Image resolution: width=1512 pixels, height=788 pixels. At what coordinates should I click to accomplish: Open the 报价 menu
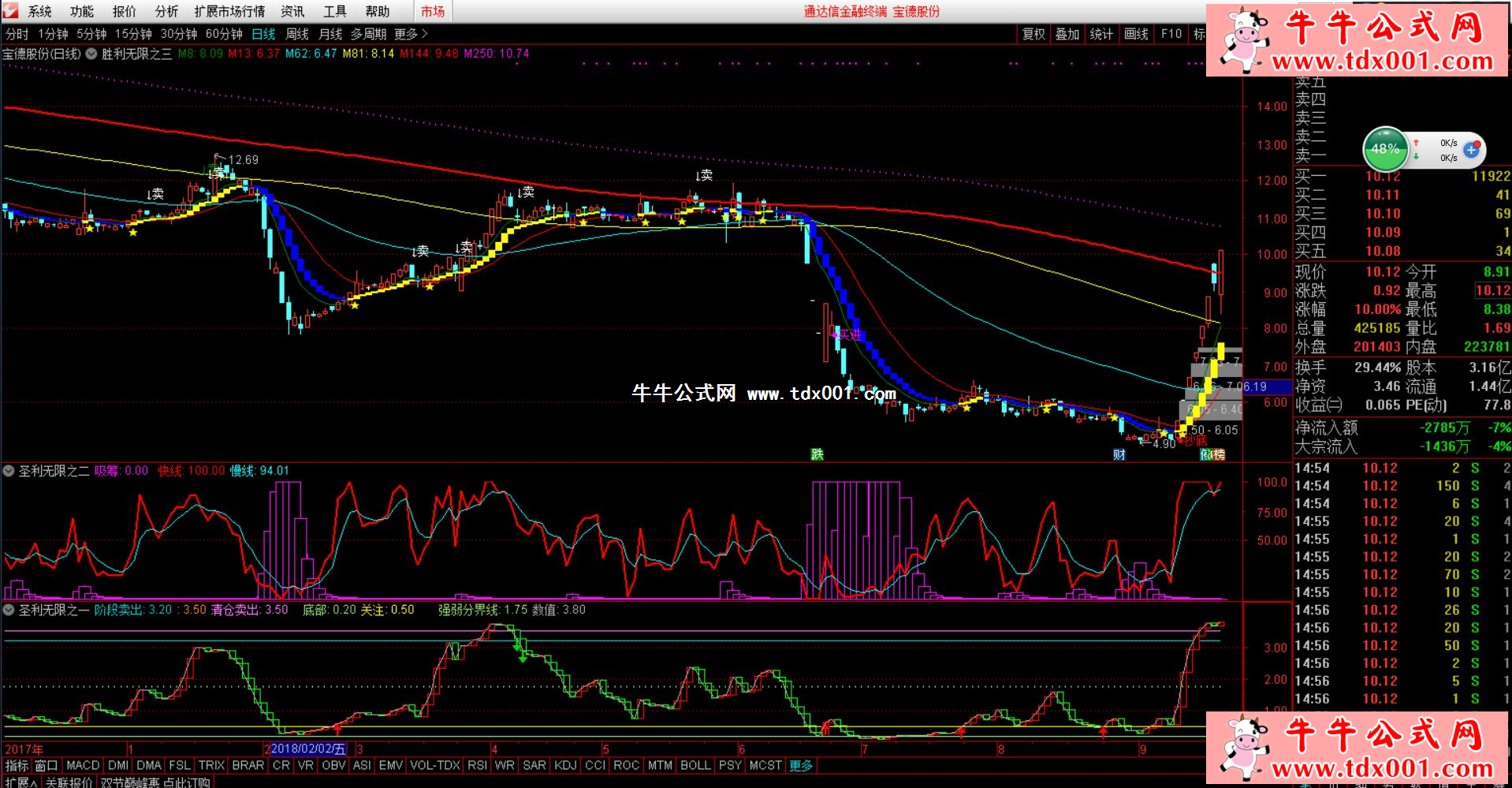(125, 11)
